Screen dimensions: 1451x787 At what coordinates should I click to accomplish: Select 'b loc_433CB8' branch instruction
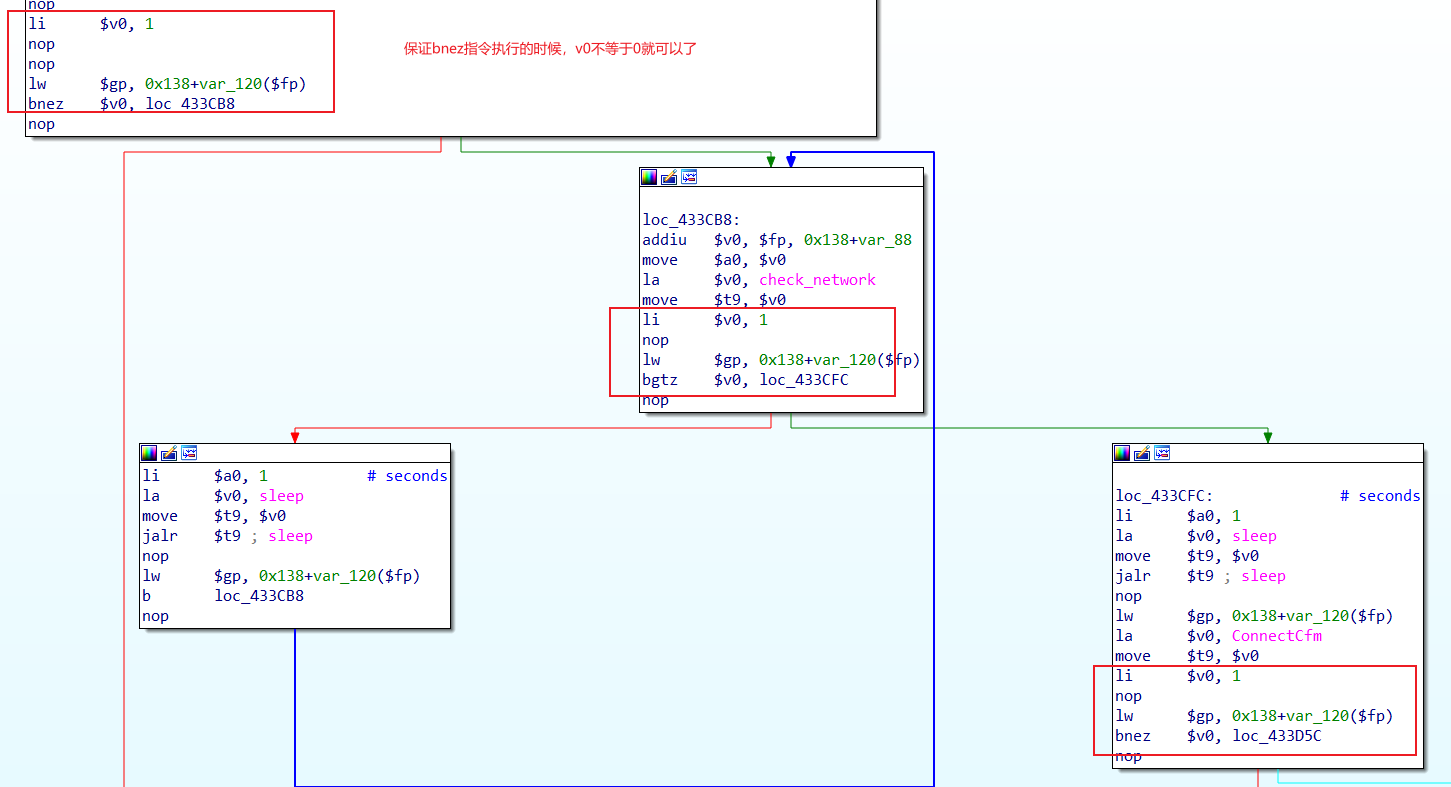click(x=223, y=596)
